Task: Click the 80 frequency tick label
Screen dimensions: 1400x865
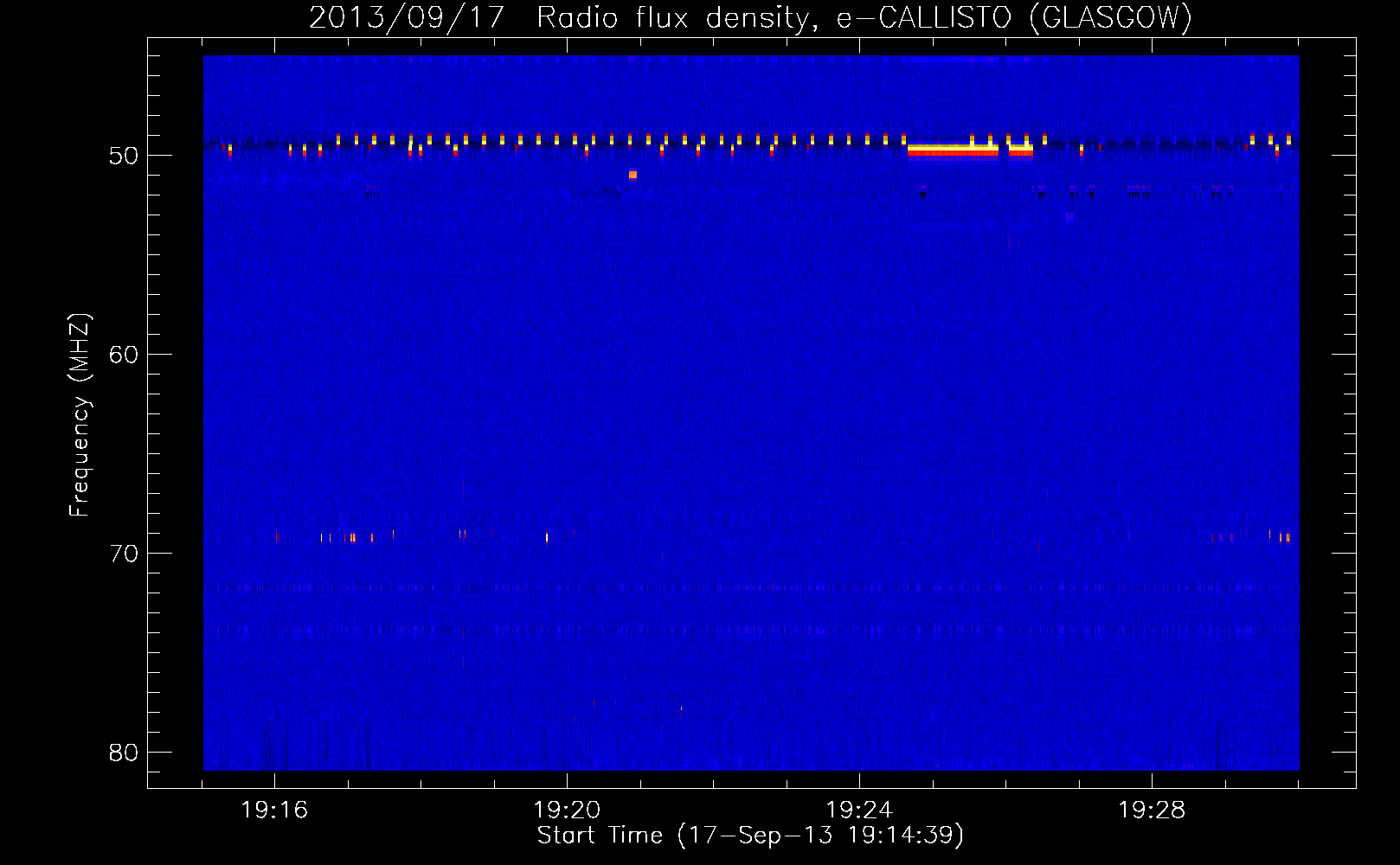Action: (124, 753)
